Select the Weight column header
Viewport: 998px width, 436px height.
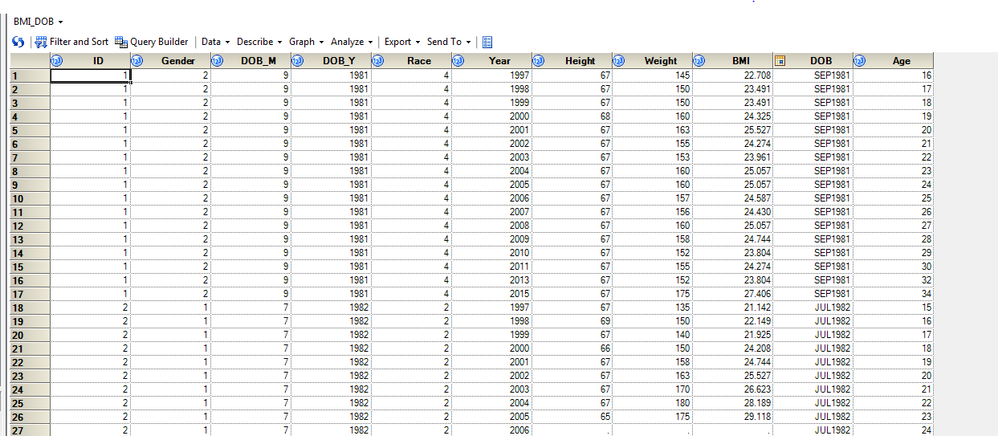tap(652, 61)
